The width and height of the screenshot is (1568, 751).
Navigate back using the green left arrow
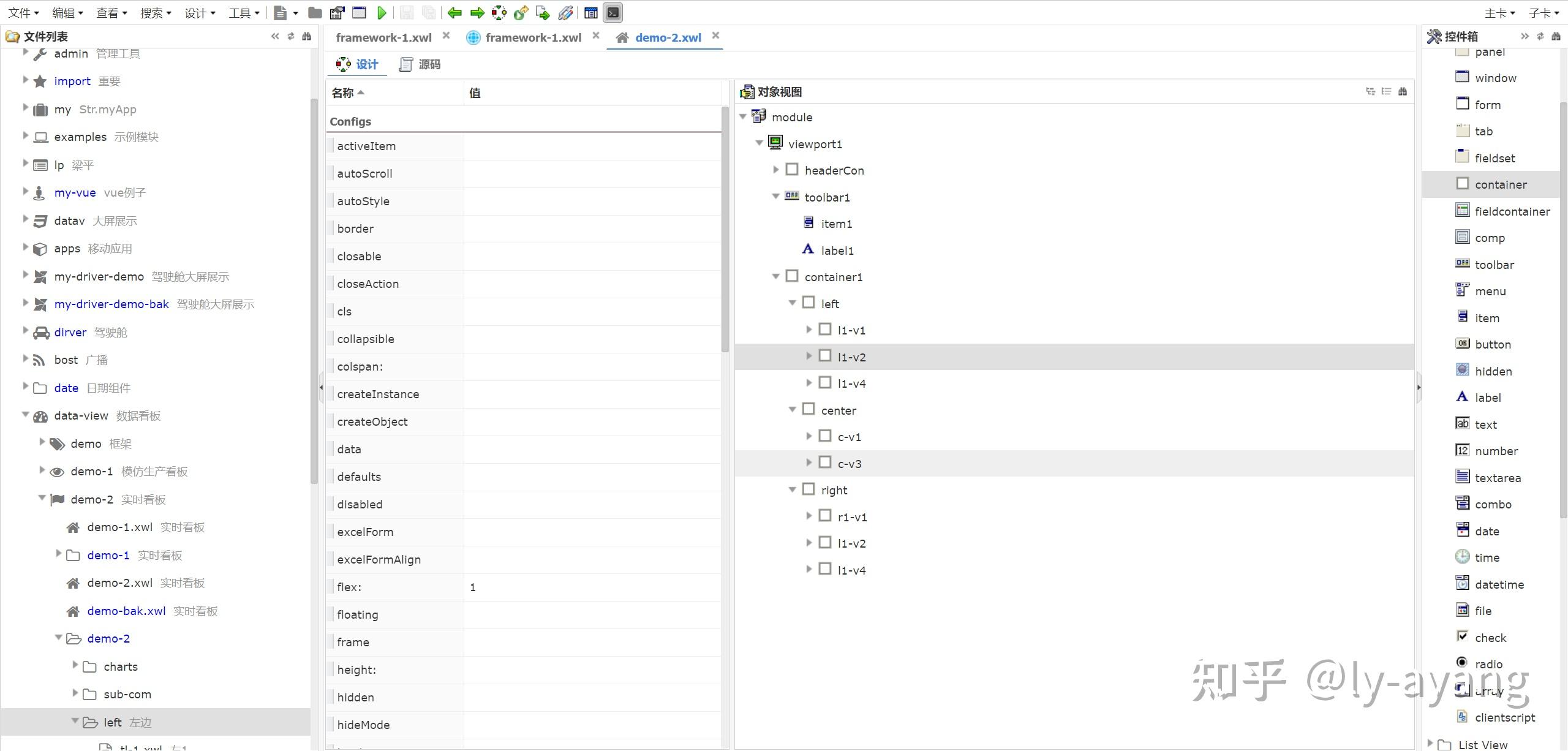[454, 12]
